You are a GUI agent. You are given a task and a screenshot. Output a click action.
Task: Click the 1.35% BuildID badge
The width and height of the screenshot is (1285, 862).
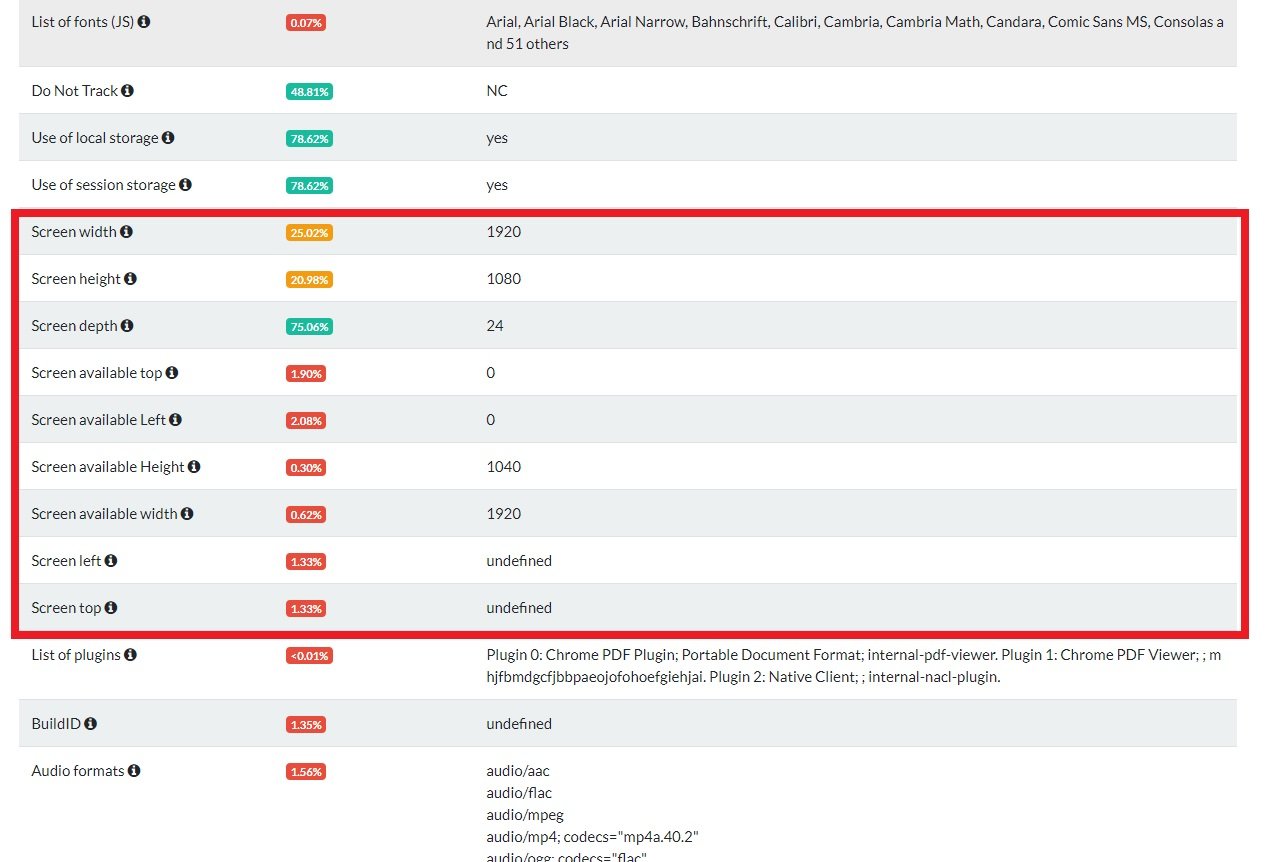(306, 725)
